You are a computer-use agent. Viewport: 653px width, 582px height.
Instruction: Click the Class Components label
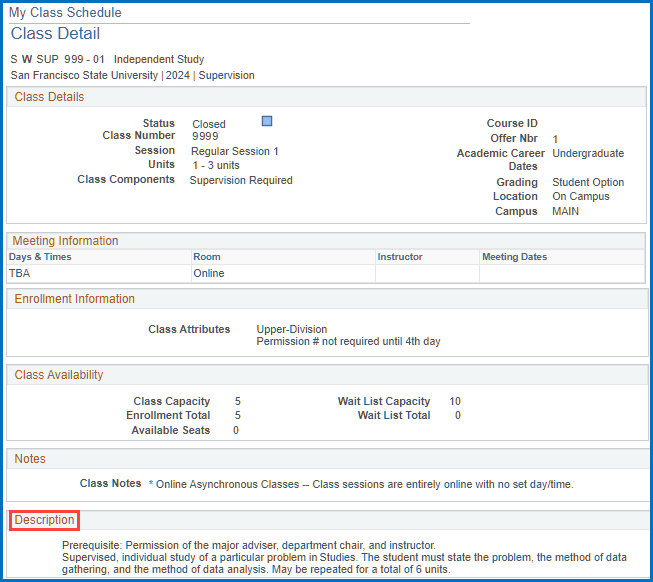126,179
